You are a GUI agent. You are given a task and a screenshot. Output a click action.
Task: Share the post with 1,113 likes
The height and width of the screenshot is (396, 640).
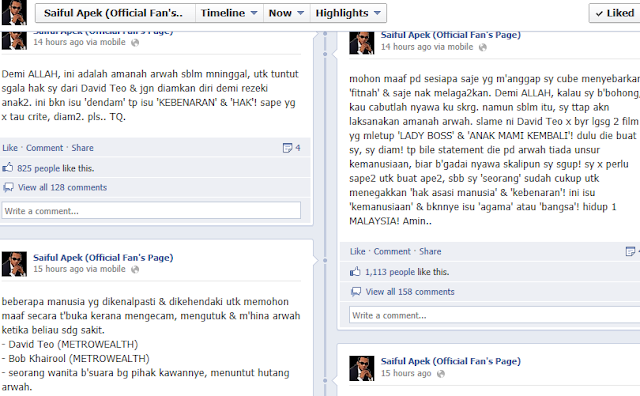(430, 251)
